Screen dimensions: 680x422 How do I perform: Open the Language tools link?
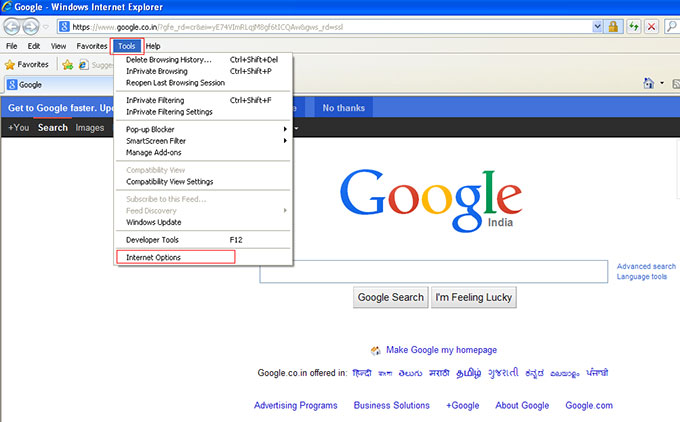(642, 277)
